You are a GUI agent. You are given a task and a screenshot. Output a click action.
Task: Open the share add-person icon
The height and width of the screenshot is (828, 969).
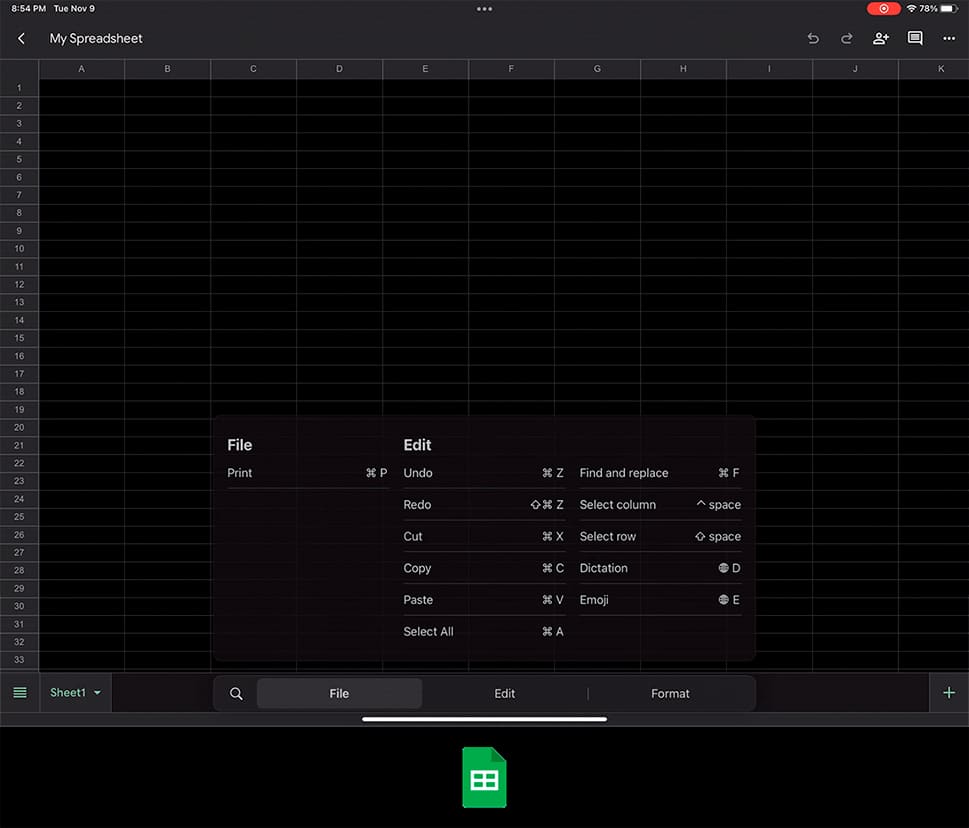pos(881,38)
